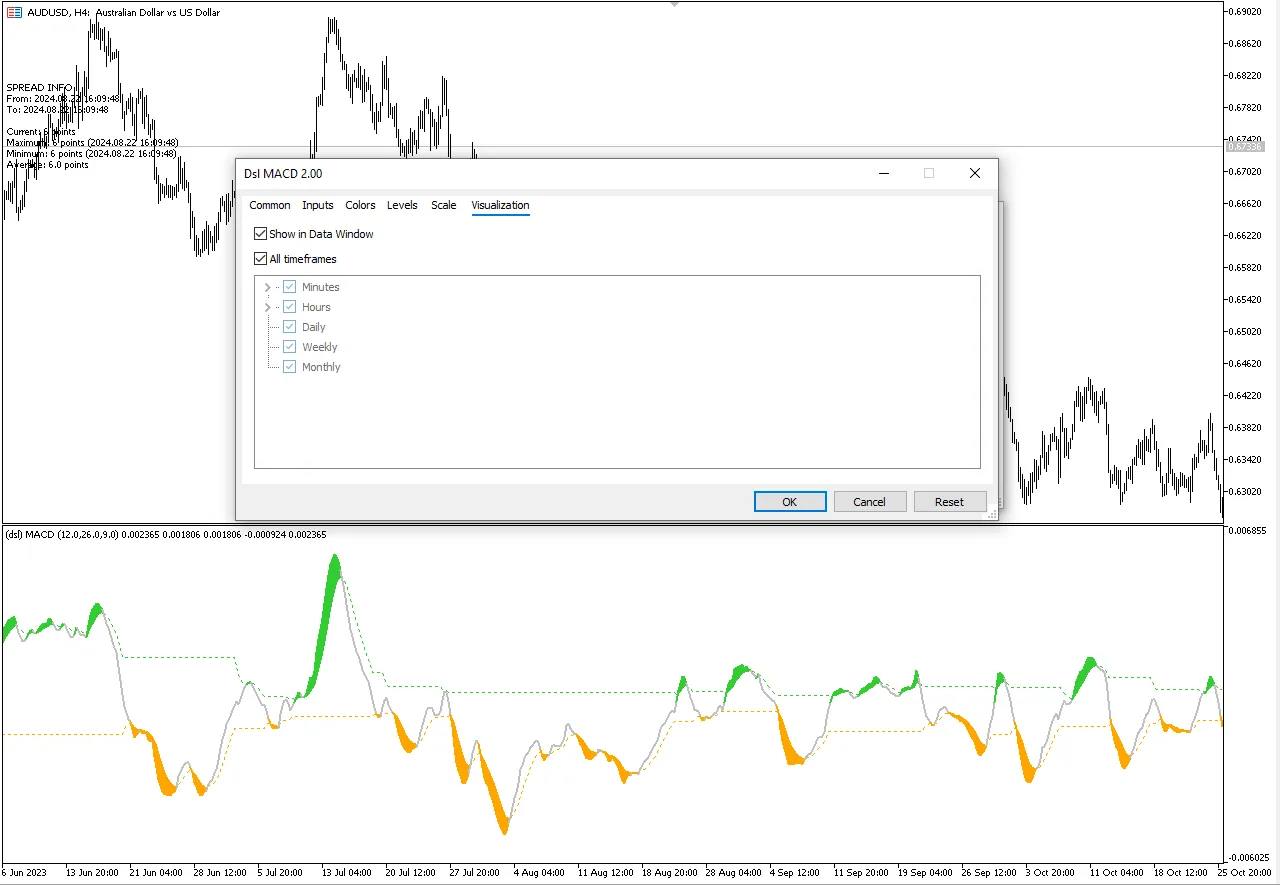Close the Dsl MACD 2.00 dialog
The height and width of the screenshot is (885, 1280).
(975, 173)
